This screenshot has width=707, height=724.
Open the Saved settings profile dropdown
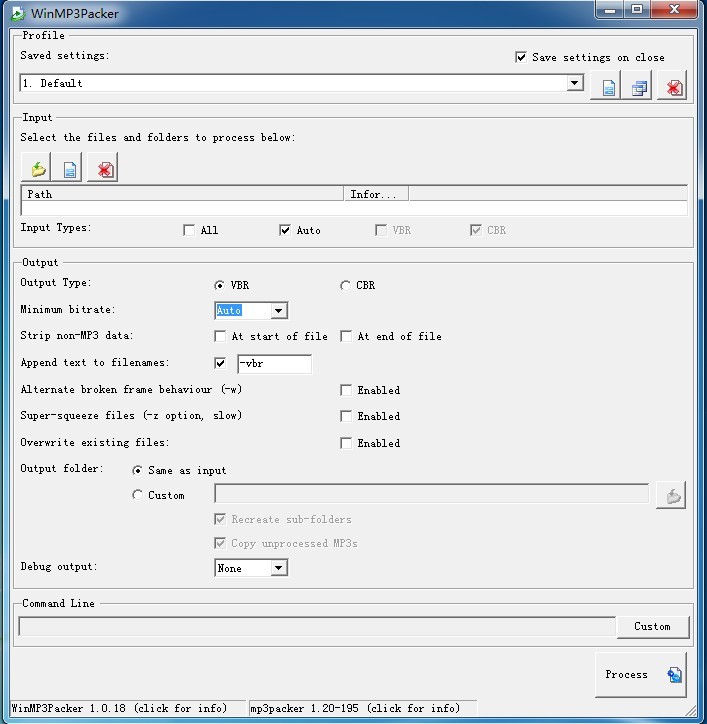pos(575,84)
